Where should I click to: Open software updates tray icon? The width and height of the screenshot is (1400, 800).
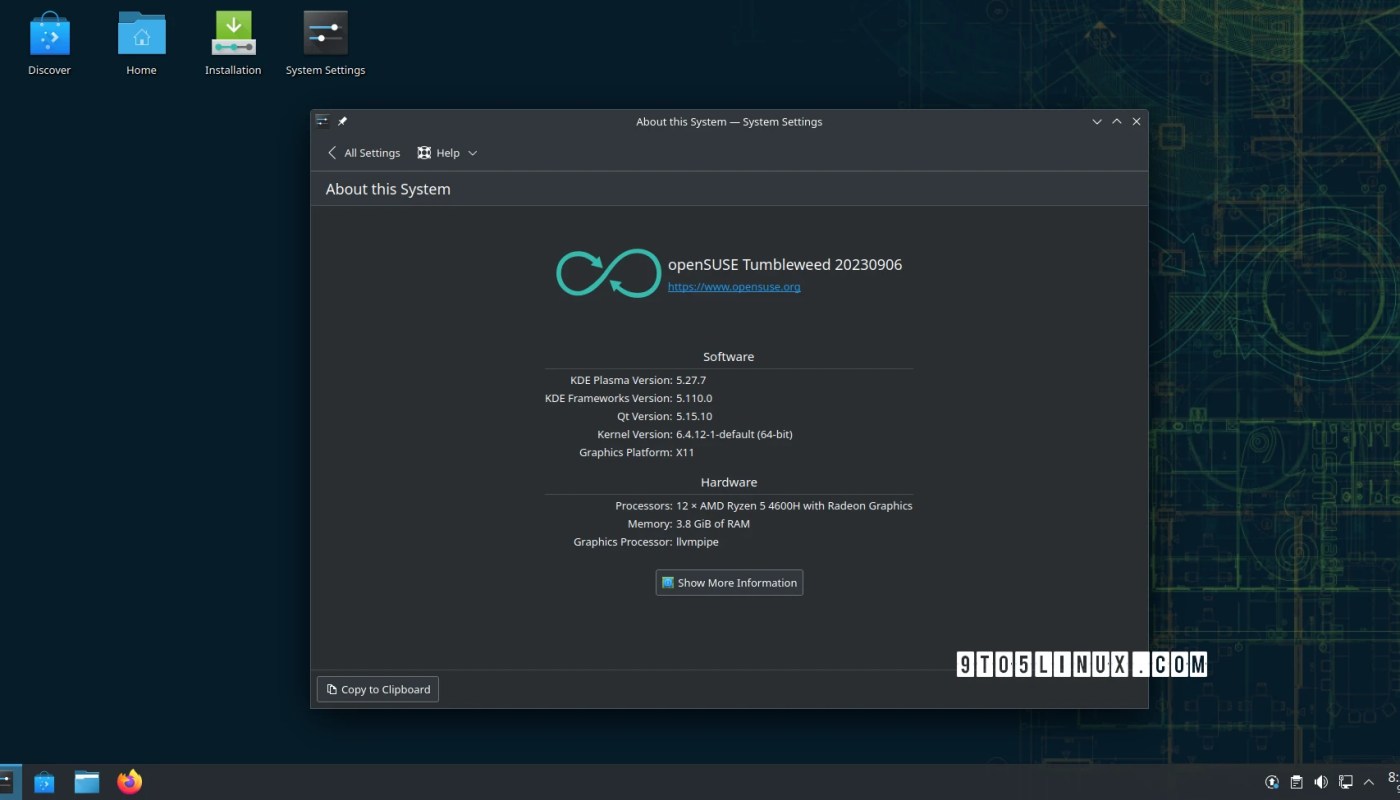(x=1272, y=782)
